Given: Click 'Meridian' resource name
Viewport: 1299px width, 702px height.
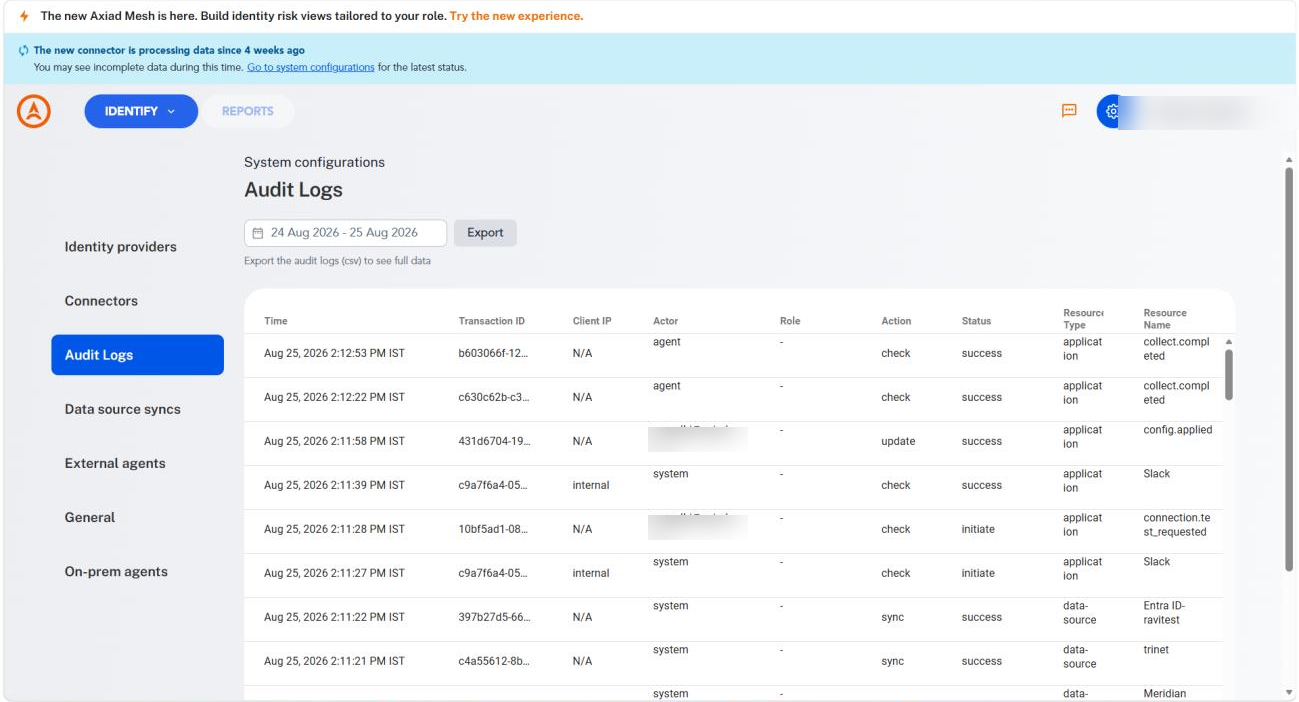Looking at the screenshot, I should (x=1165, y=694).
